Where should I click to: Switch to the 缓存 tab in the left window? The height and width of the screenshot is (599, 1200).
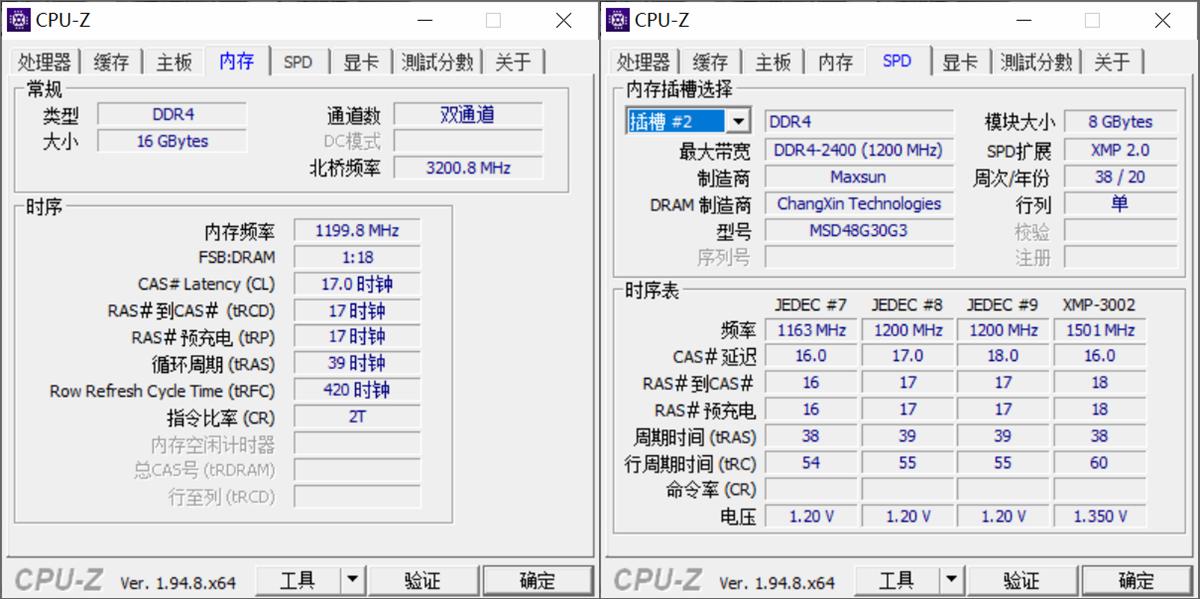(x=111, y=62)
